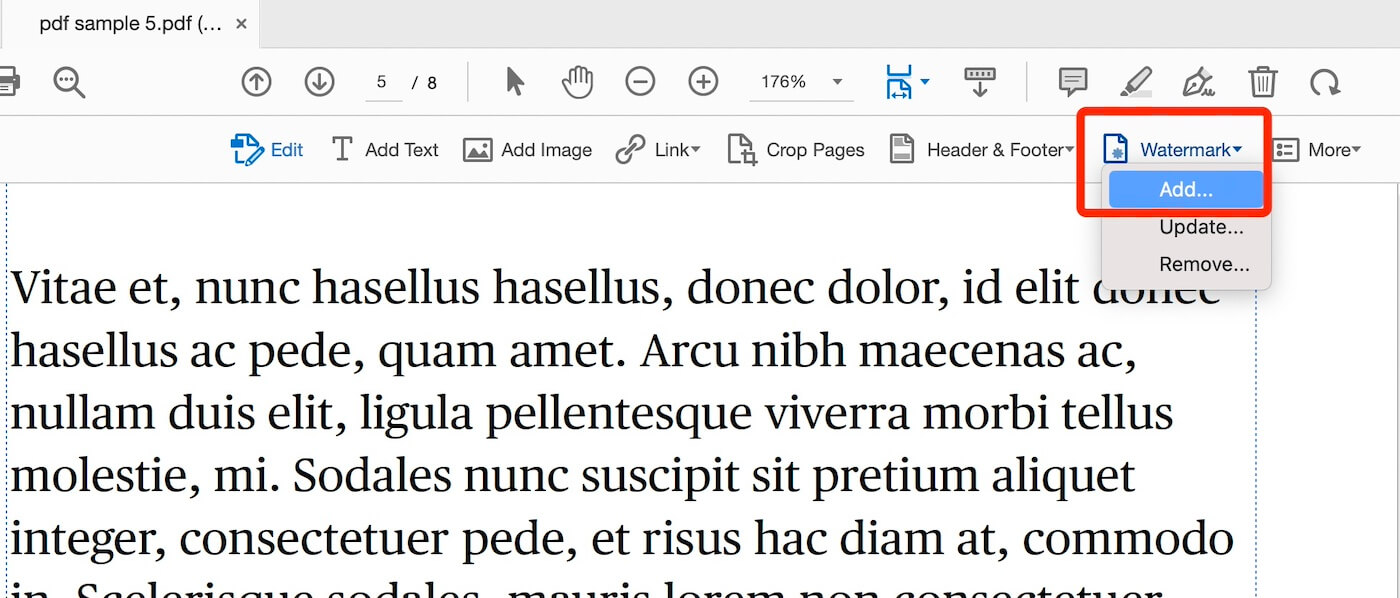The height and width of the screenshot is (598, 1400).
Task: Delete the page with trash icon
Action: coord(1263,82)
